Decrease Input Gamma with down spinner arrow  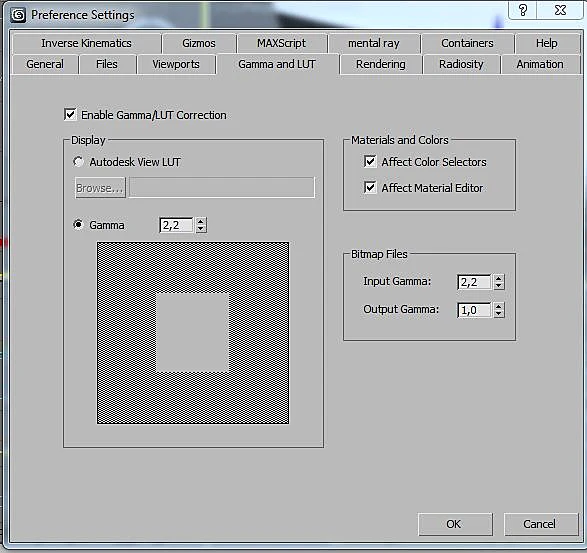tap(499, 286)
